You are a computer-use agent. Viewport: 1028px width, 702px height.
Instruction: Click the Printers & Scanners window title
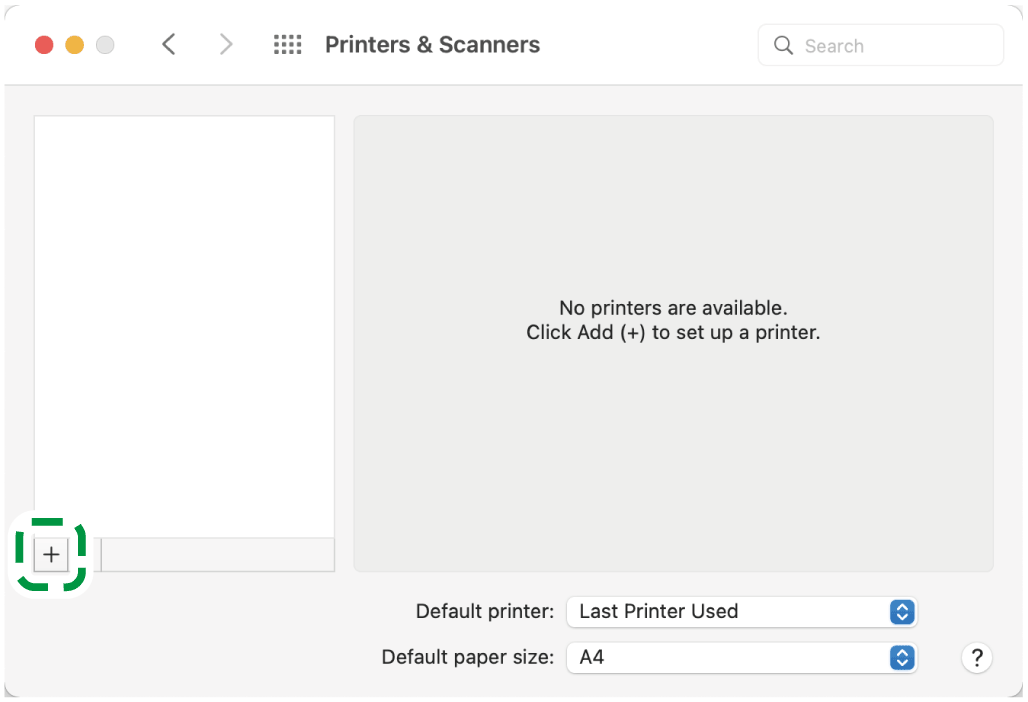pyautogui.click(x=432, y=45)
